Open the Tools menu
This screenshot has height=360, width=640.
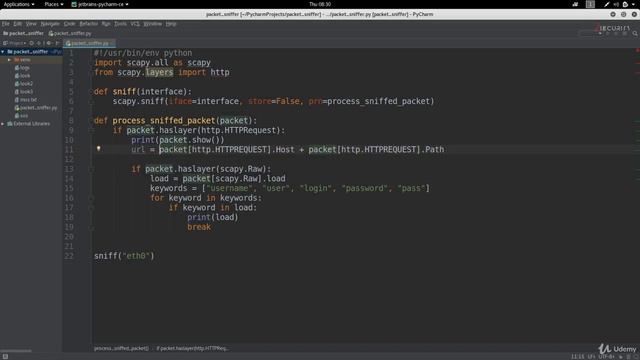(x=120, y=24)
